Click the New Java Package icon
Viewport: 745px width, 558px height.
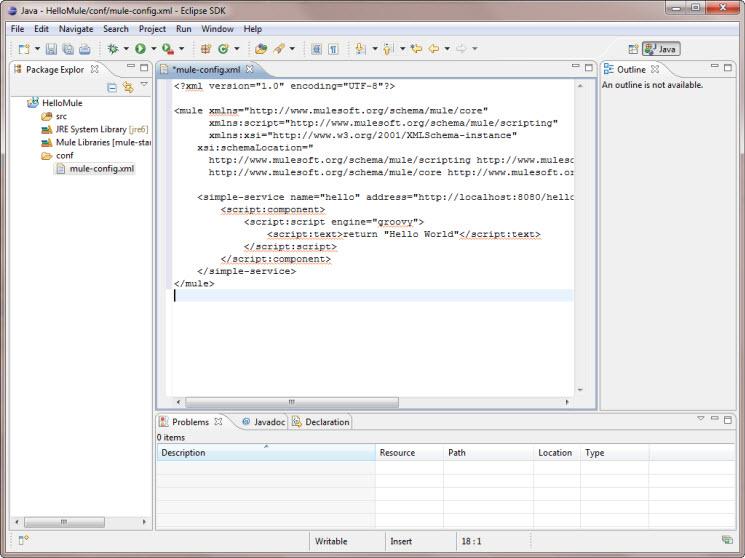[x=206, y=48]
